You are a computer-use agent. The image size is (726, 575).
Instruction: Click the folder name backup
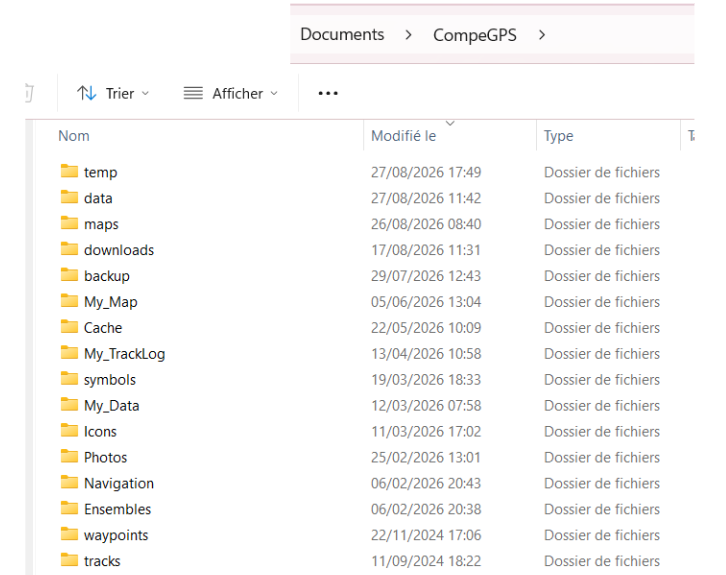click(107, 276)
